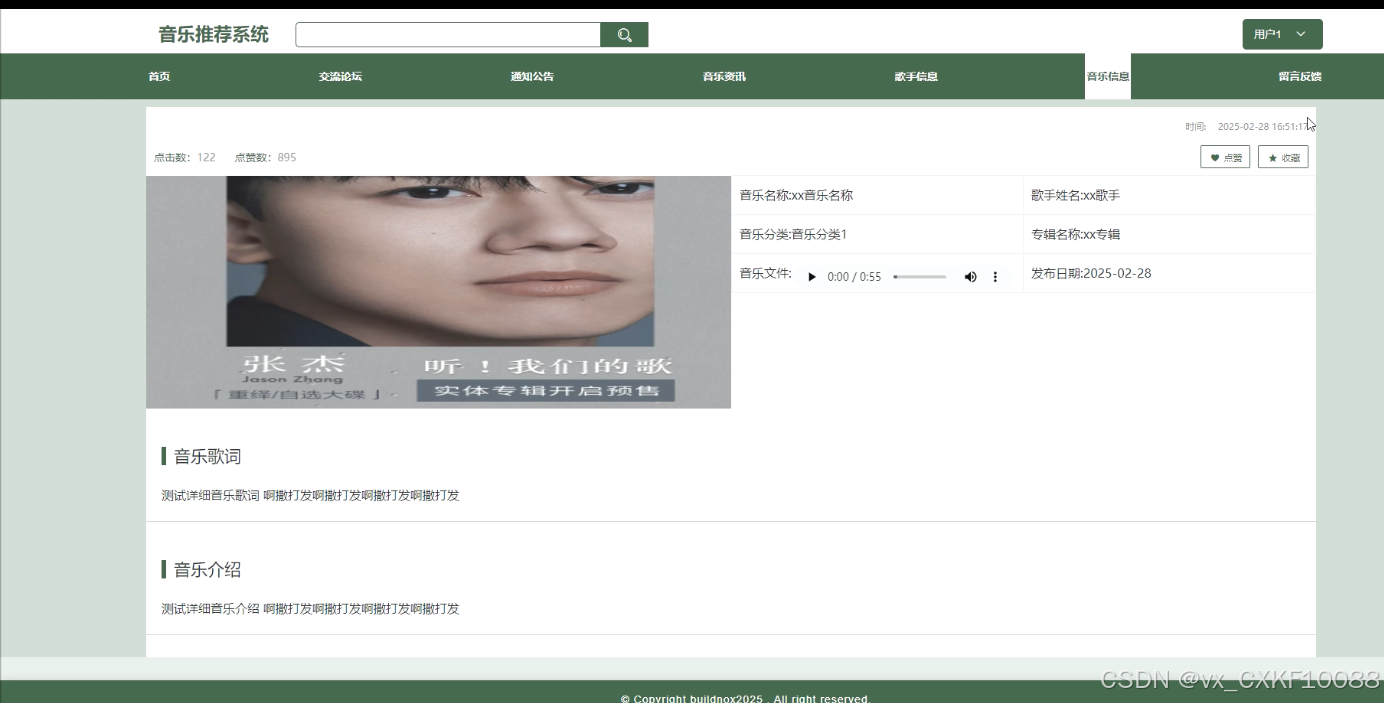Click the 歌手姓名:xx歌手 cell
This screenshot has width=1384, height=703.
[1169, 195]
